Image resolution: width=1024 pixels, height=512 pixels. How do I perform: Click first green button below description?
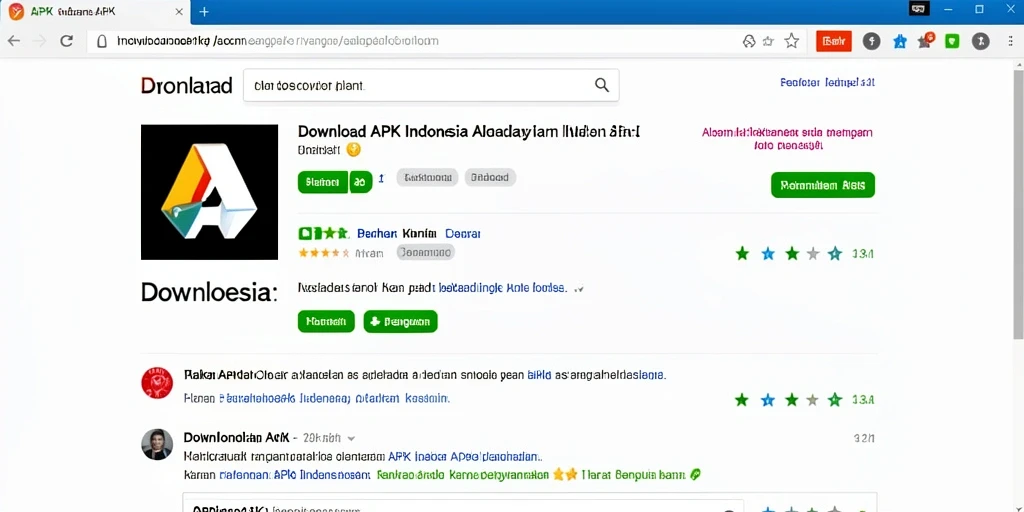pos(326,321)
